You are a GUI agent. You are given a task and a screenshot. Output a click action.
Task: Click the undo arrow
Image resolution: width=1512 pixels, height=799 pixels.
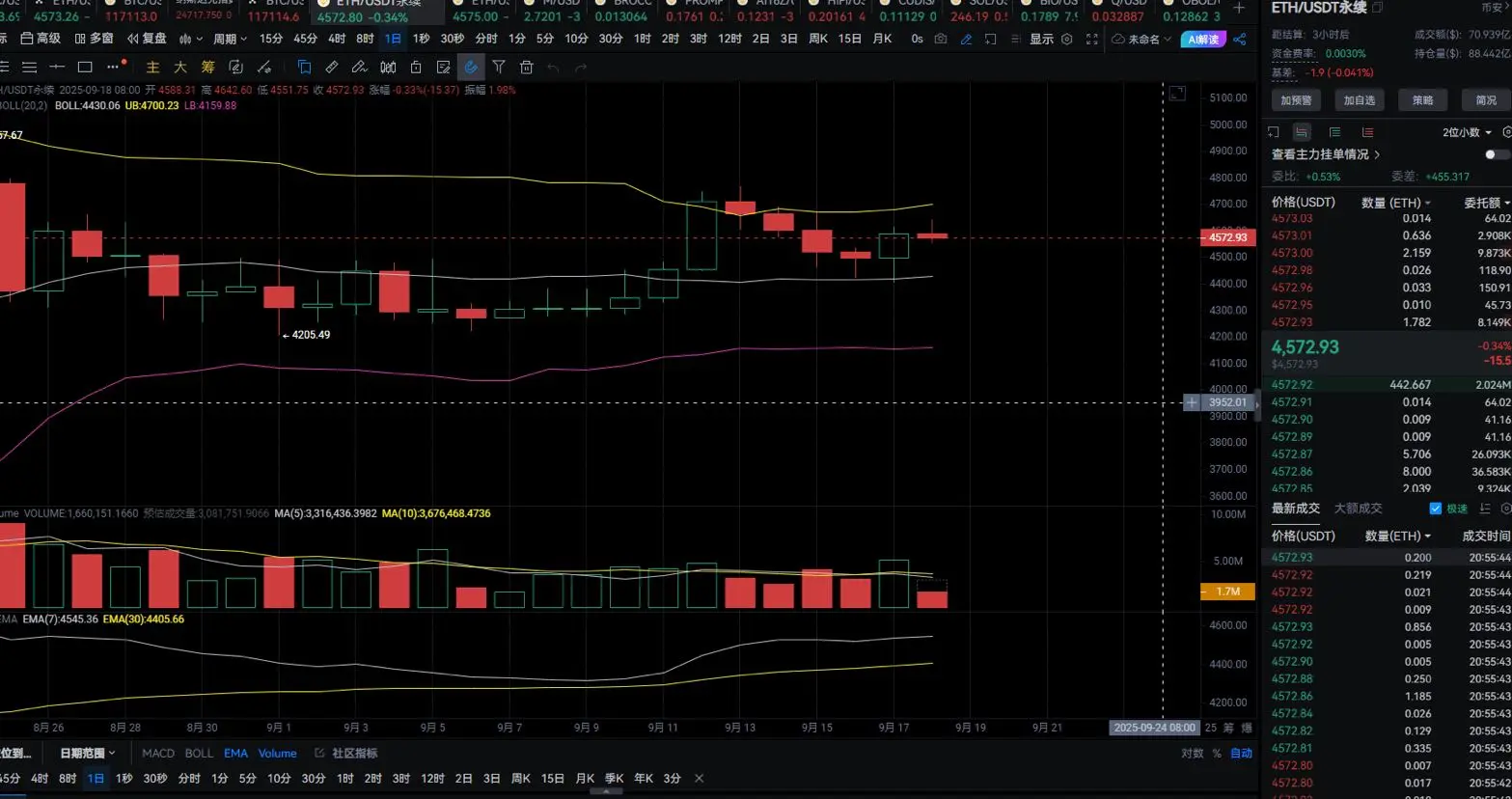point(553,68)
